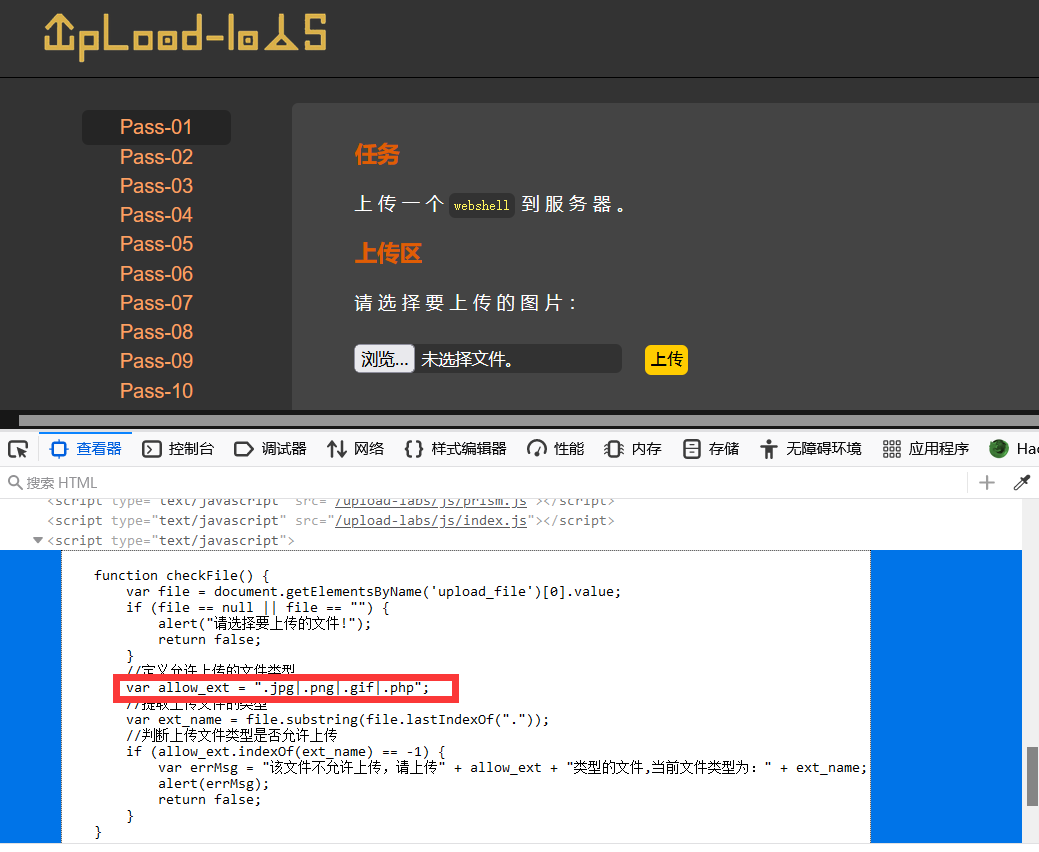
Task: Click the webshell code label
Action: click(482, 205)
